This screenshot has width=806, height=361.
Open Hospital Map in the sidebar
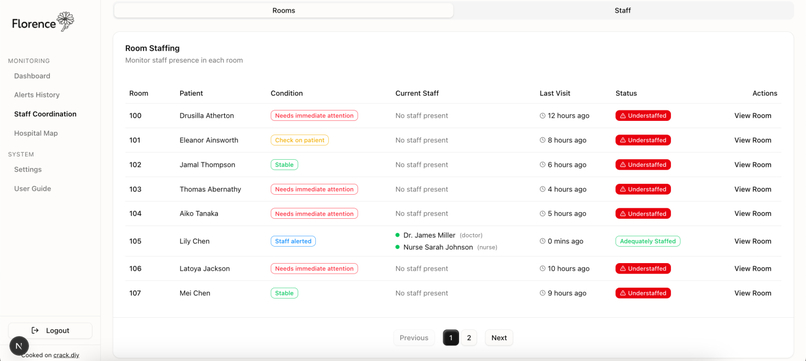36,133
